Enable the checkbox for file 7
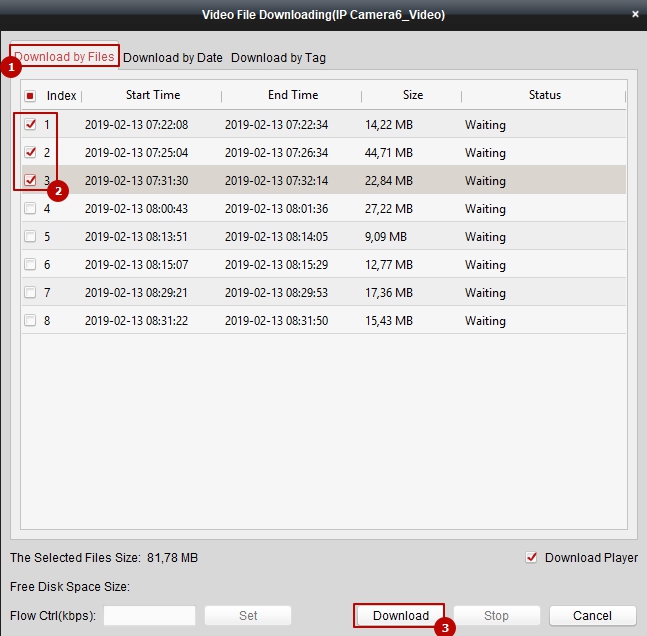Image resolution: width=647 pixels, height=636 pixels. [30, 293]
